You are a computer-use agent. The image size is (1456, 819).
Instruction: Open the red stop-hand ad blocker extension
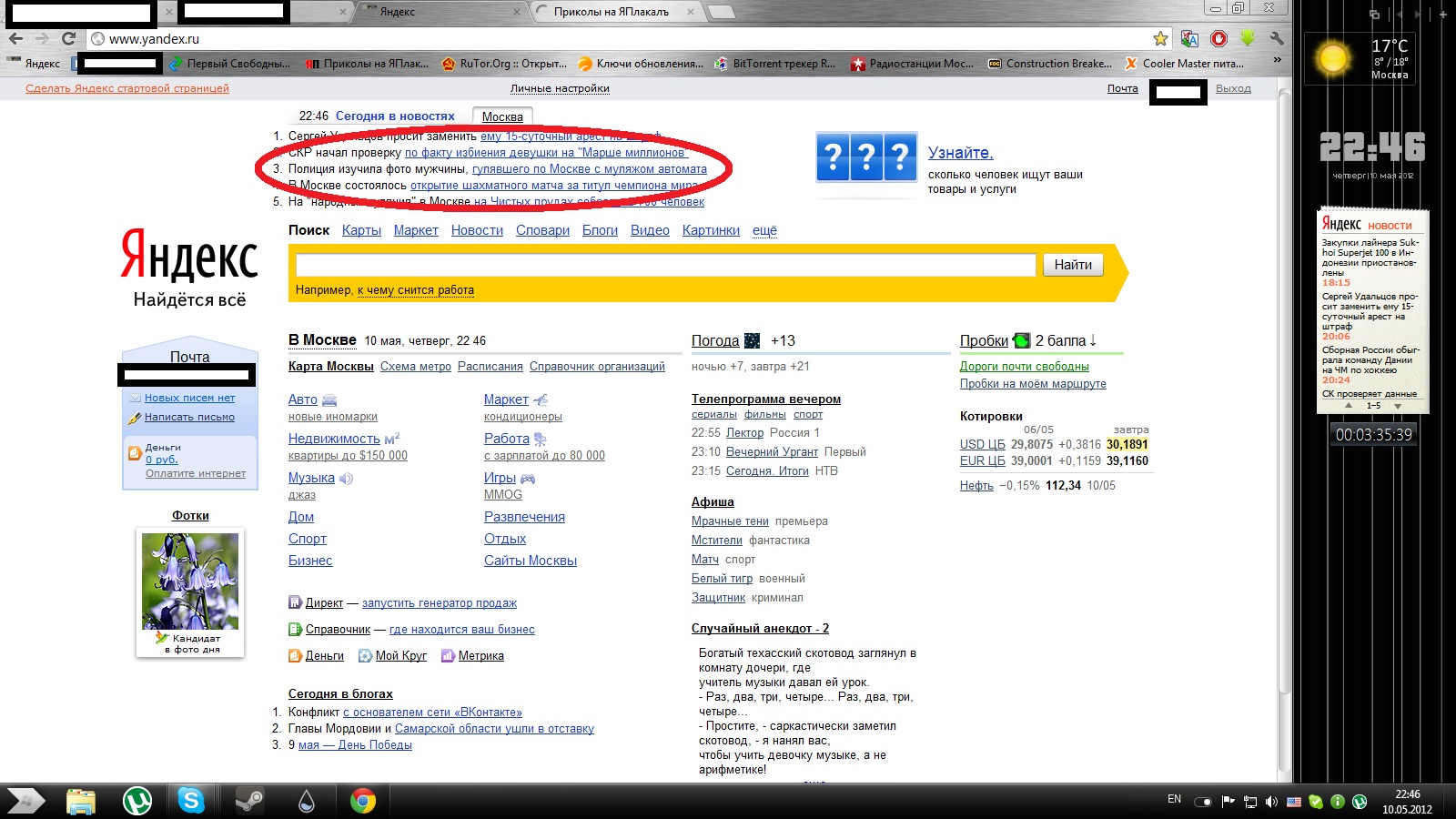coord(1219,38)
